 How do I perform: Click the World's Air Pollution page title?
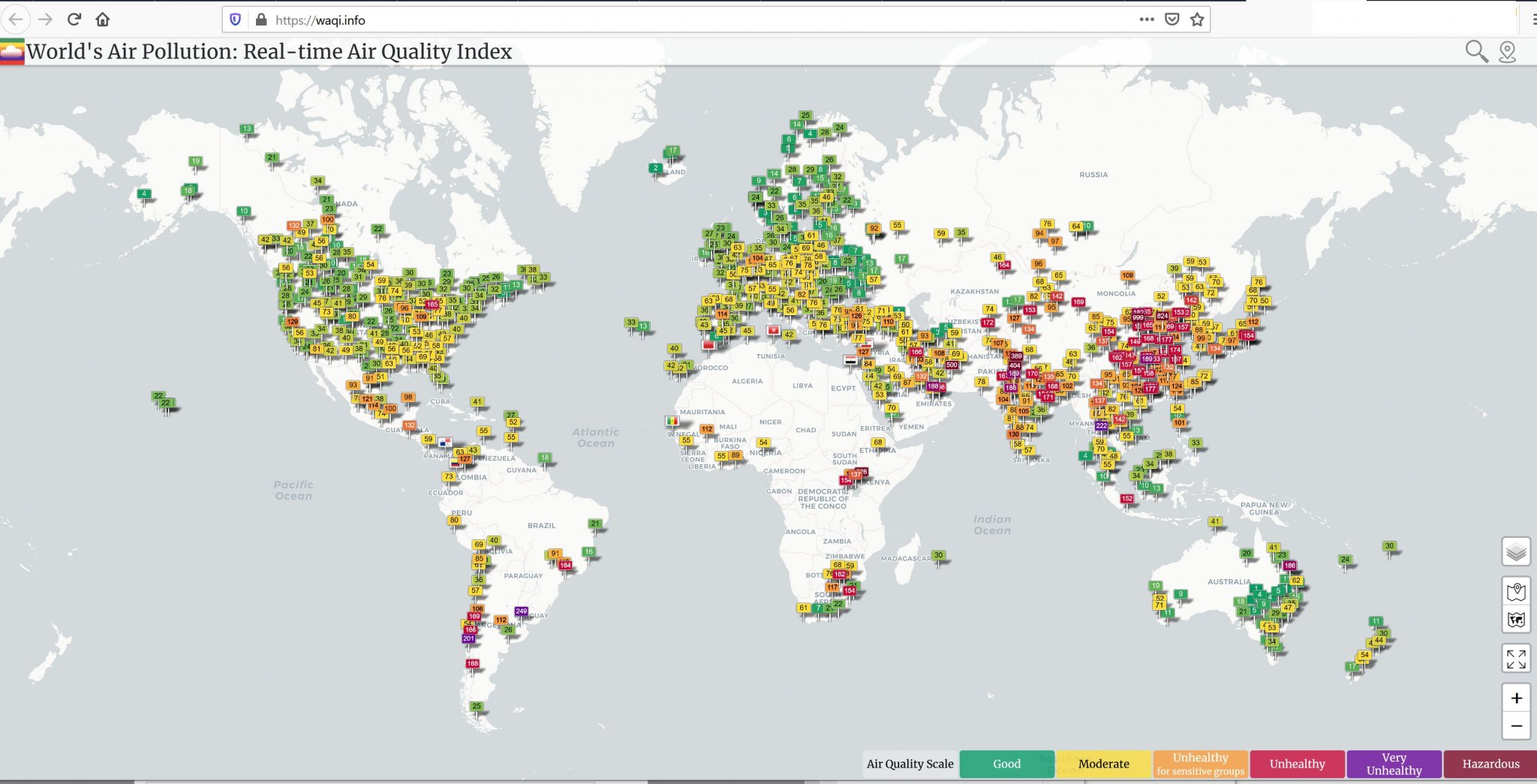[269, 52]
